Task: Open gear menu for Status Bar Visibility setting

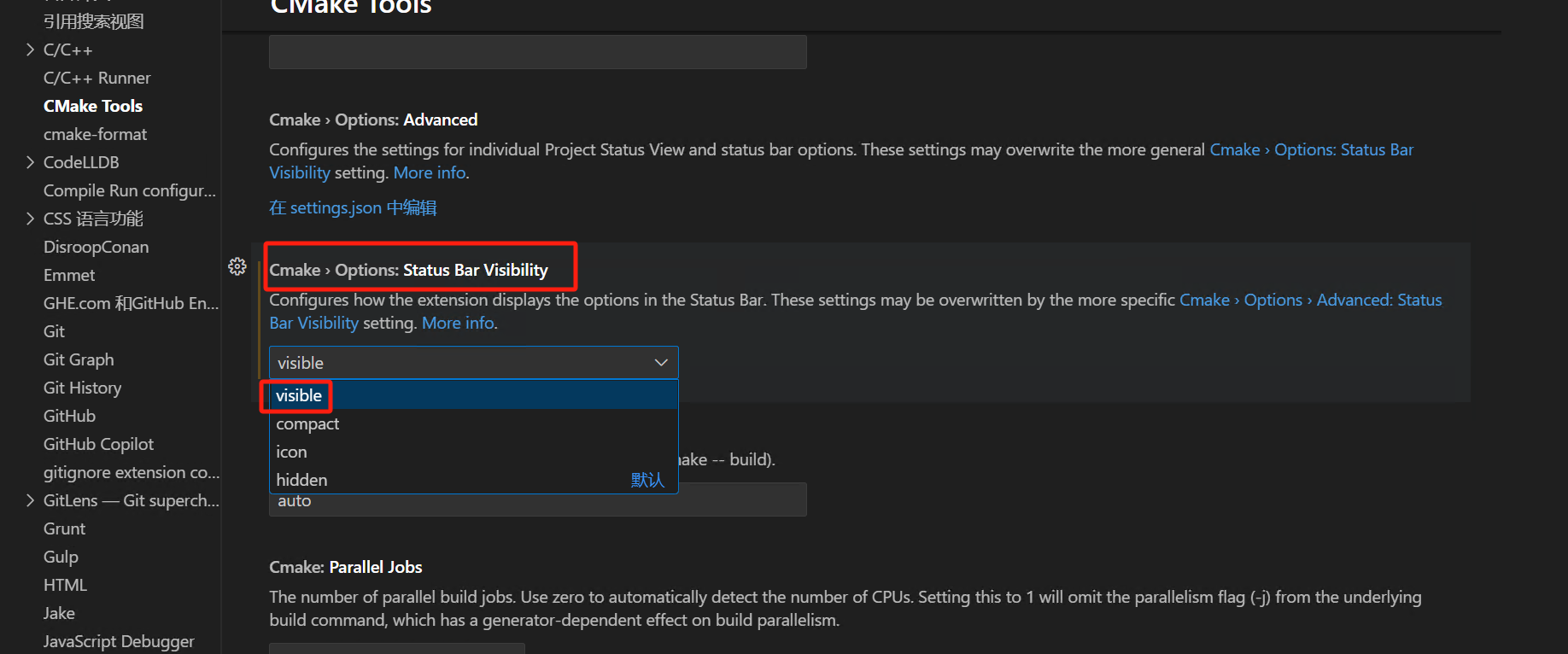Action: [x=237, y=266]
